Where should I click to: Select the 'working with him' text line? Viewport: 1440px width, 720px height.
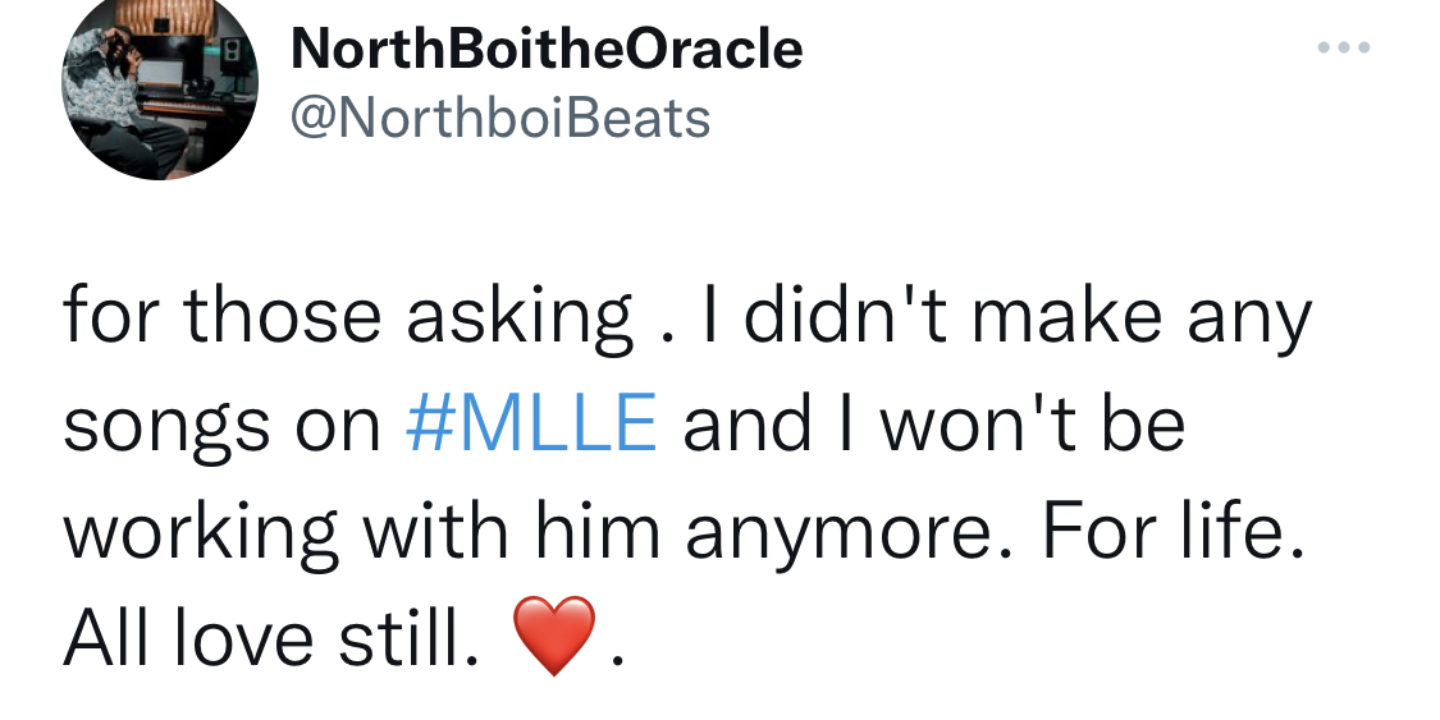pos(362,530)
